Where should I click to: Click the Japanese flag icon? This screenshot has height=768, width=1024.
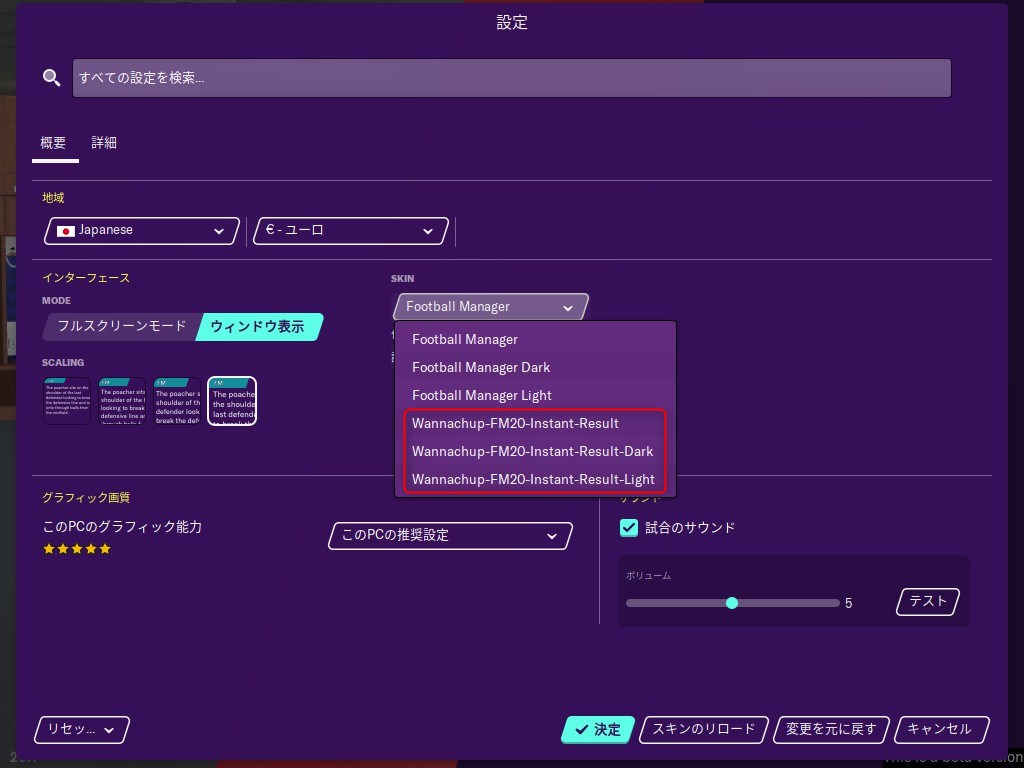point(66,231)
